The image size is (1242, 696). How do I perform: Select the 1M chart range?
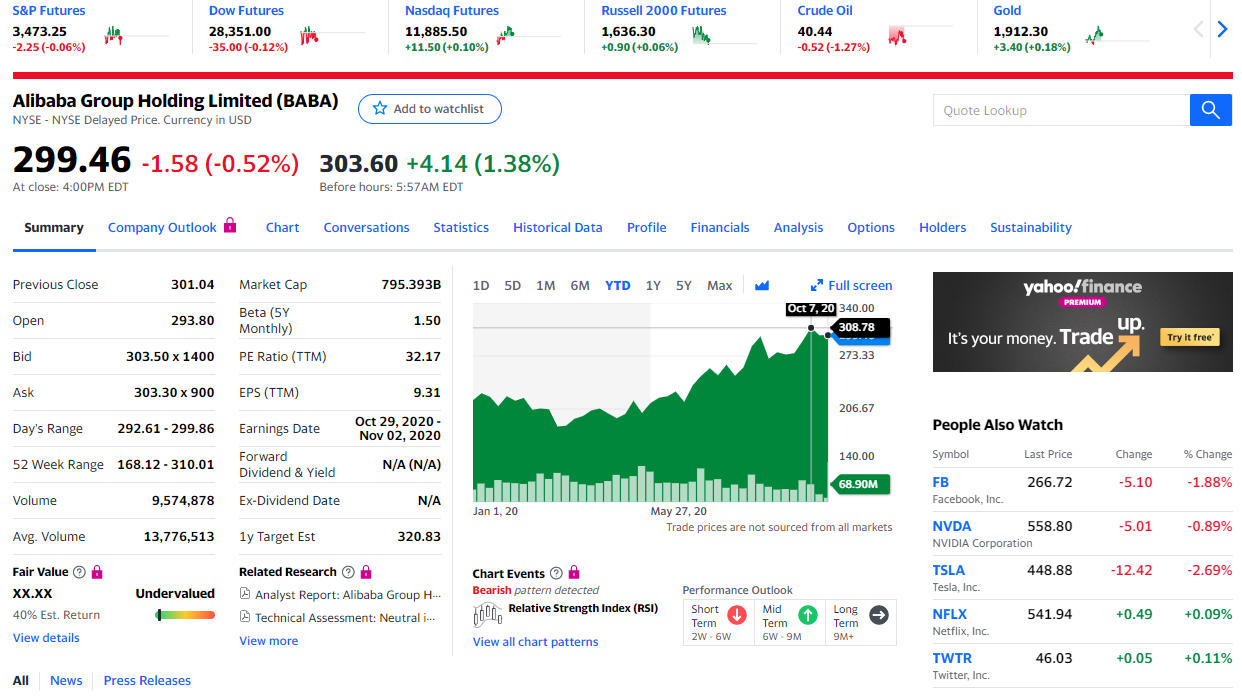click(x=545, y=286)
